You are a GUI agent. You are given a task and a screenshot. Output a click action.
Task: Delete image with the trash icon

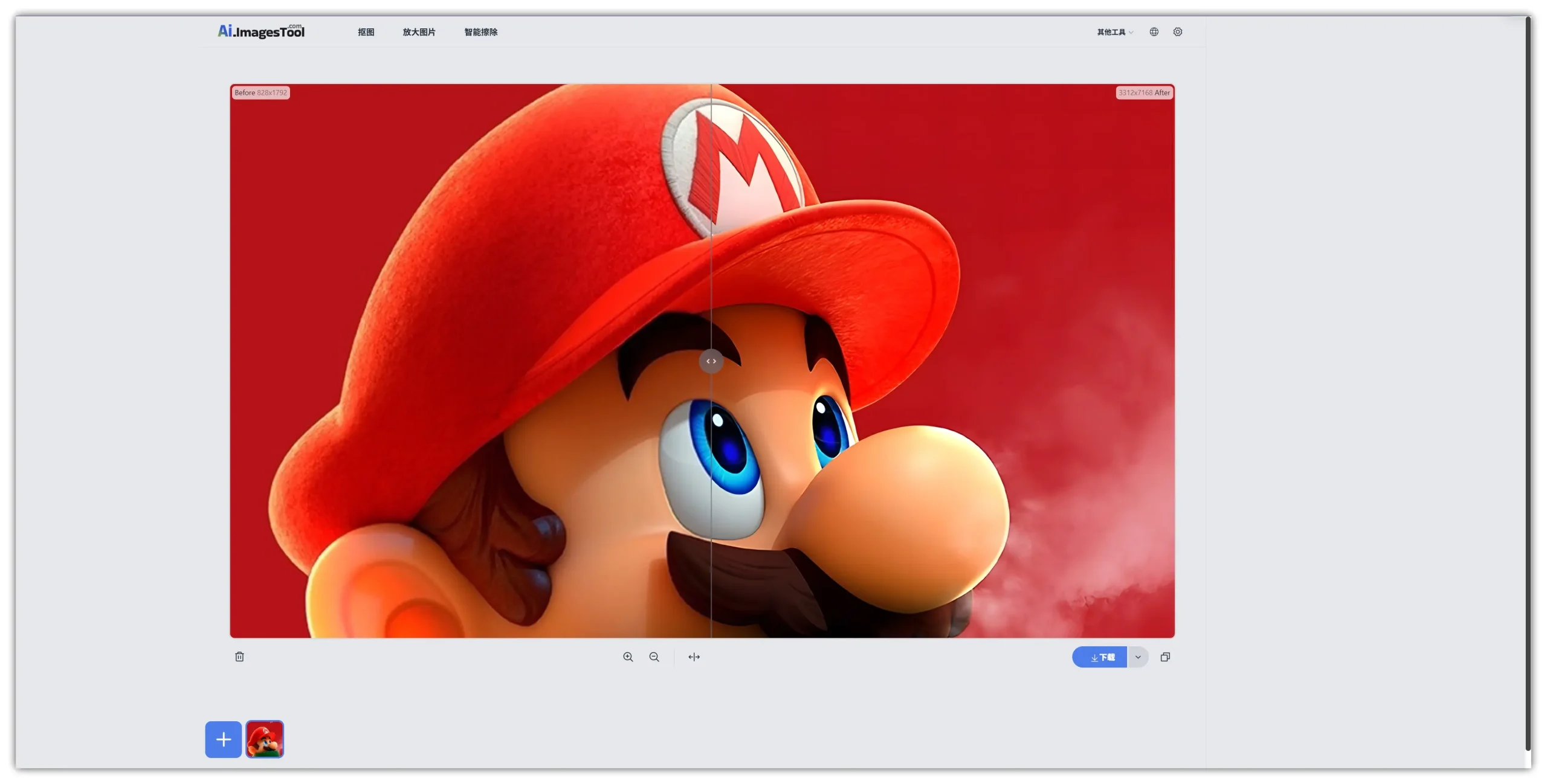pyautogui.click(x=239, y=657)
